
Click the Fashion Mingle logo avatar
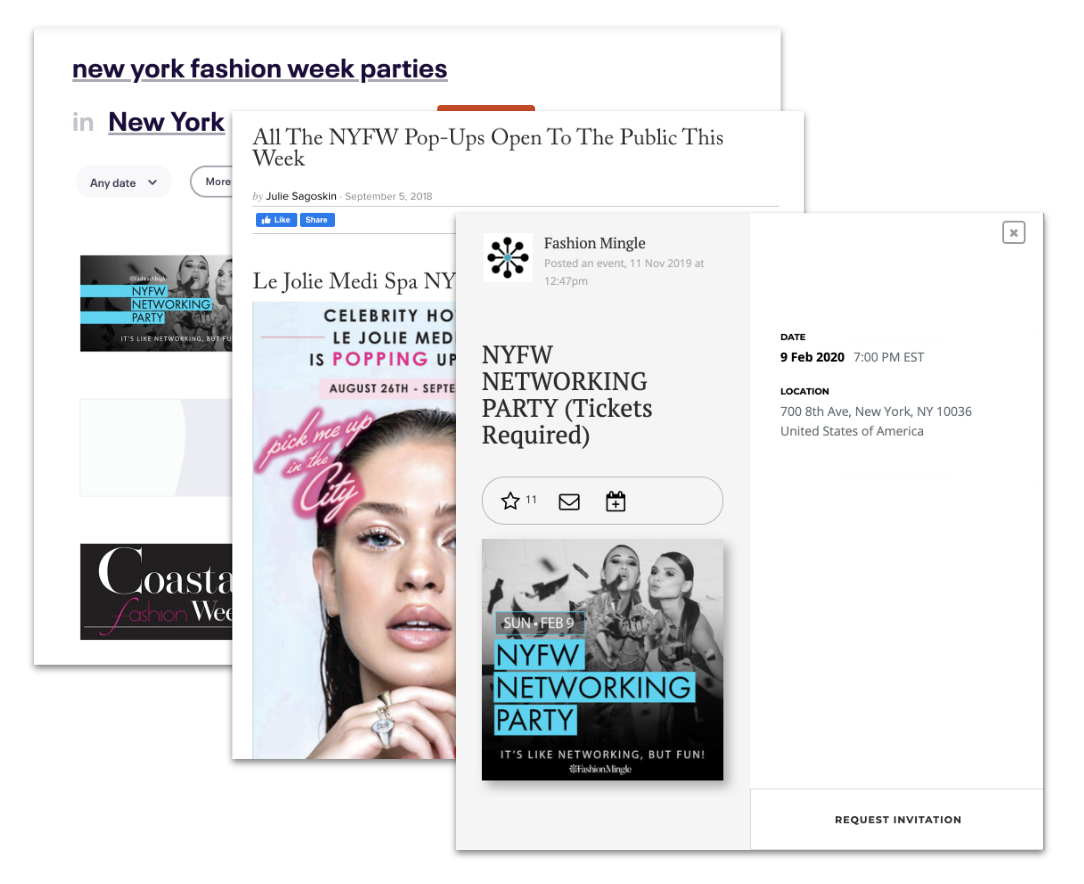pos(507,258)
